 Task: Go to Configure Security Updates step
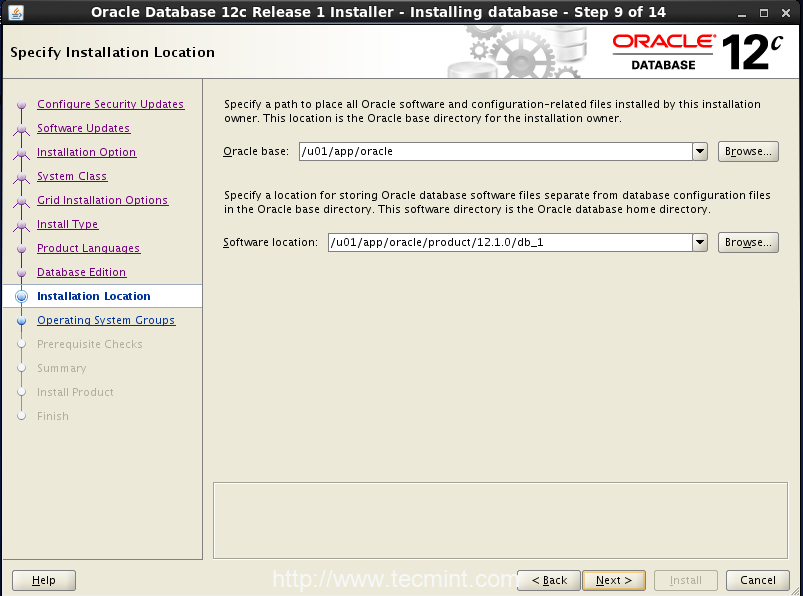point(111,104)
